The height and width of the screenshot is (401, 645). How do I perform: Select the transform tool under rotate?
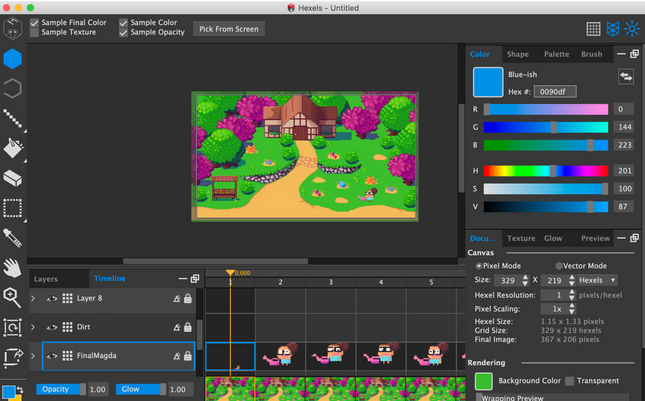(13, 357)
